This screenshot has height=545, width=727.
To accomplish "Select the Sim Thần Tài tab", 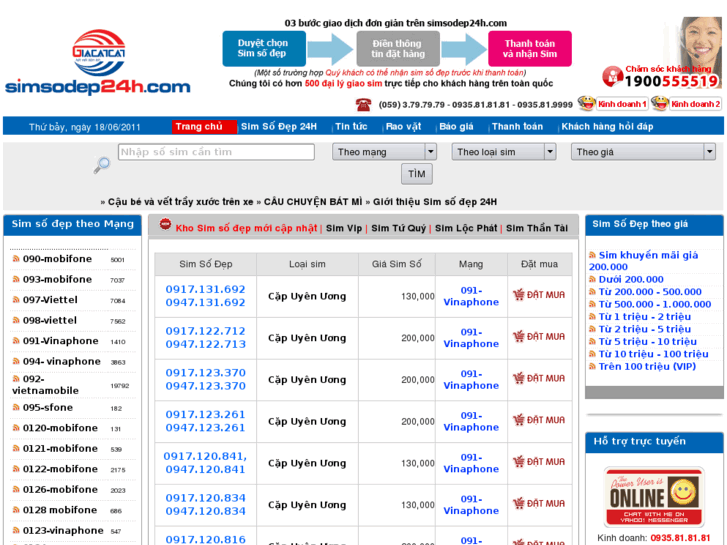I will click(x=537, y=228).
